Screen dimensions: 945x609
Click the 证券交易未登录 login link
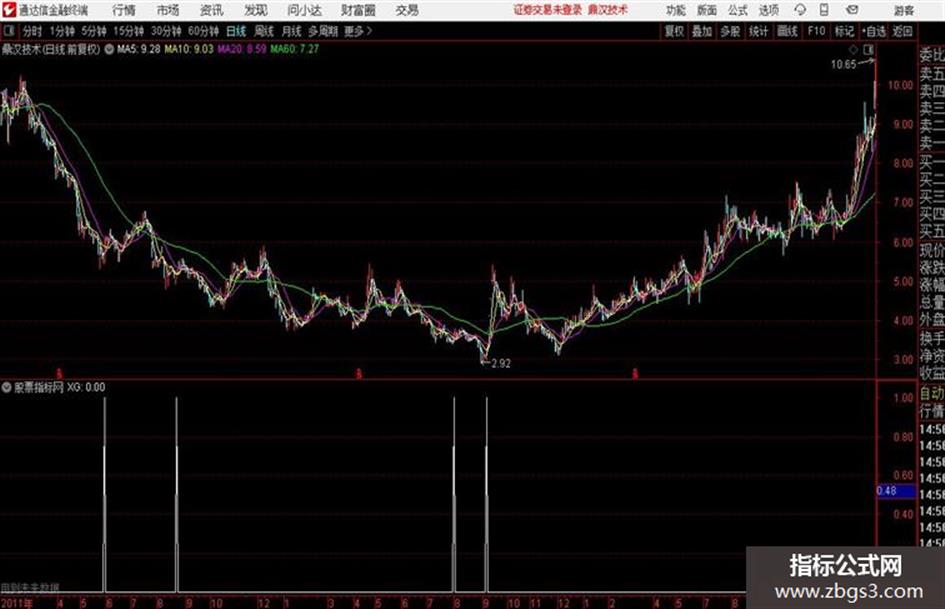[548, 10]
